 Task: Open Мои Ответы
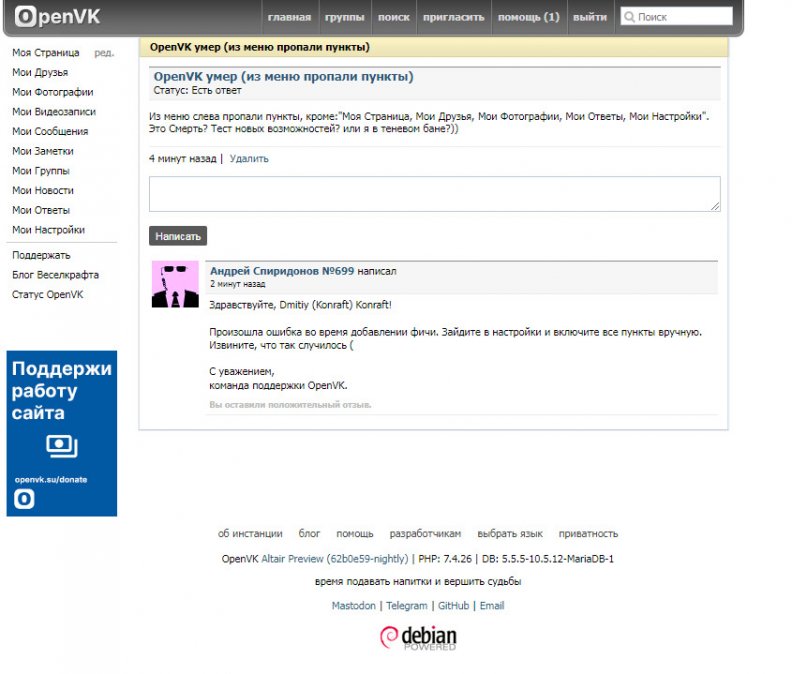(x=41, y=210)
